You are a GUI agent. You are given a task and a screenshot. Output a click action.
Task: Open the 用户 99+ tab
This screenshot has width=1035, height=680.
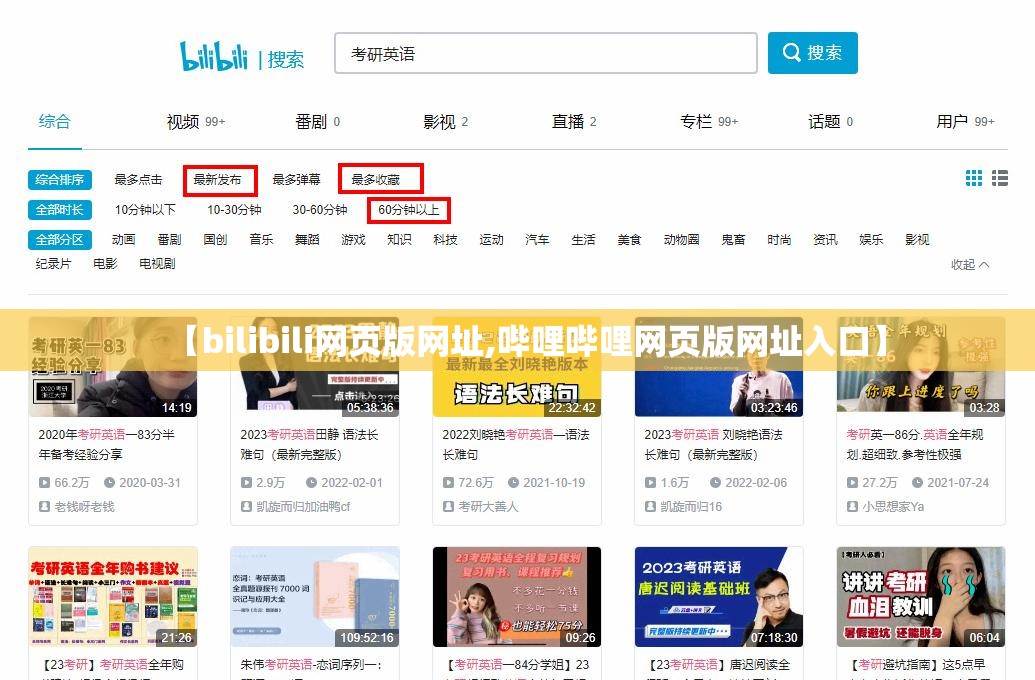(965, 122)
